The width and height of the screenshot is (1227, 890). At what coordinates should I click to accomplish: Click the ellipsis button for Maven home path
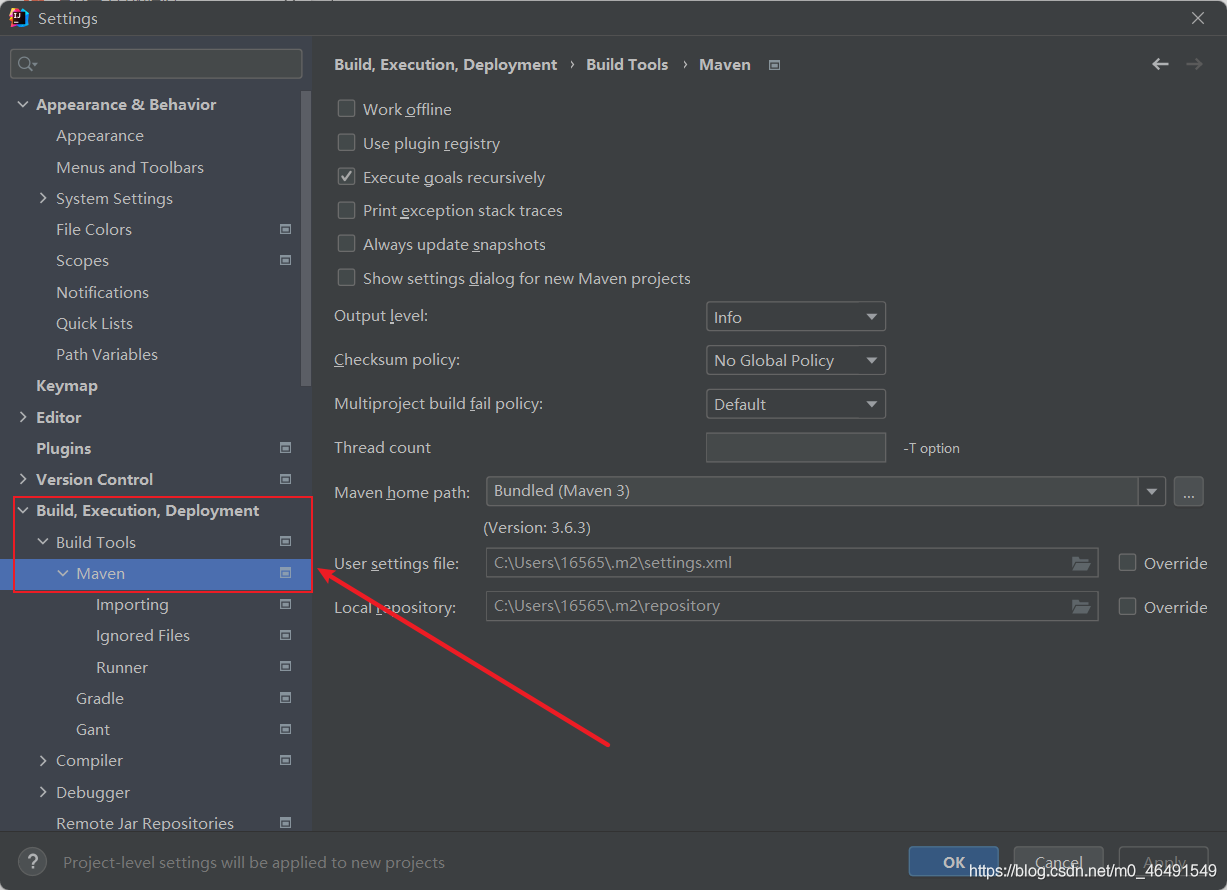pos(1188,491)
